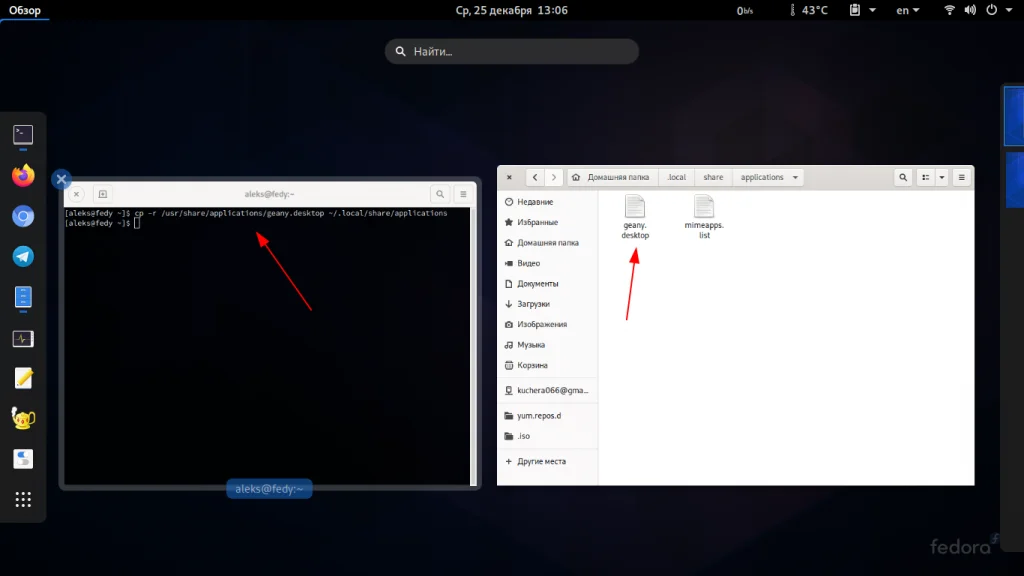The height and width of the screenshot is (576, 1024).
Task: Open Музыка in the sidebar
Action: pos(547,344)
